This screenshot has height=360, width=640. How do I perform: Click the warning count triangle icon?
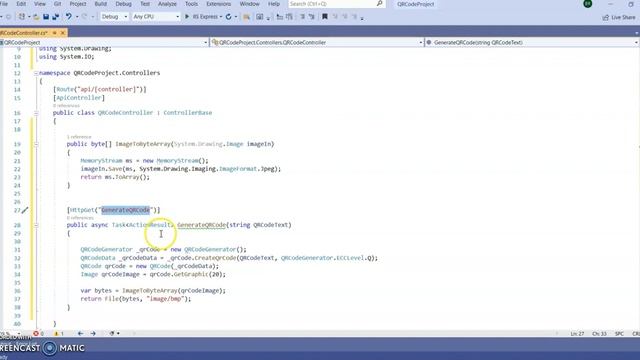pos(56,333)
